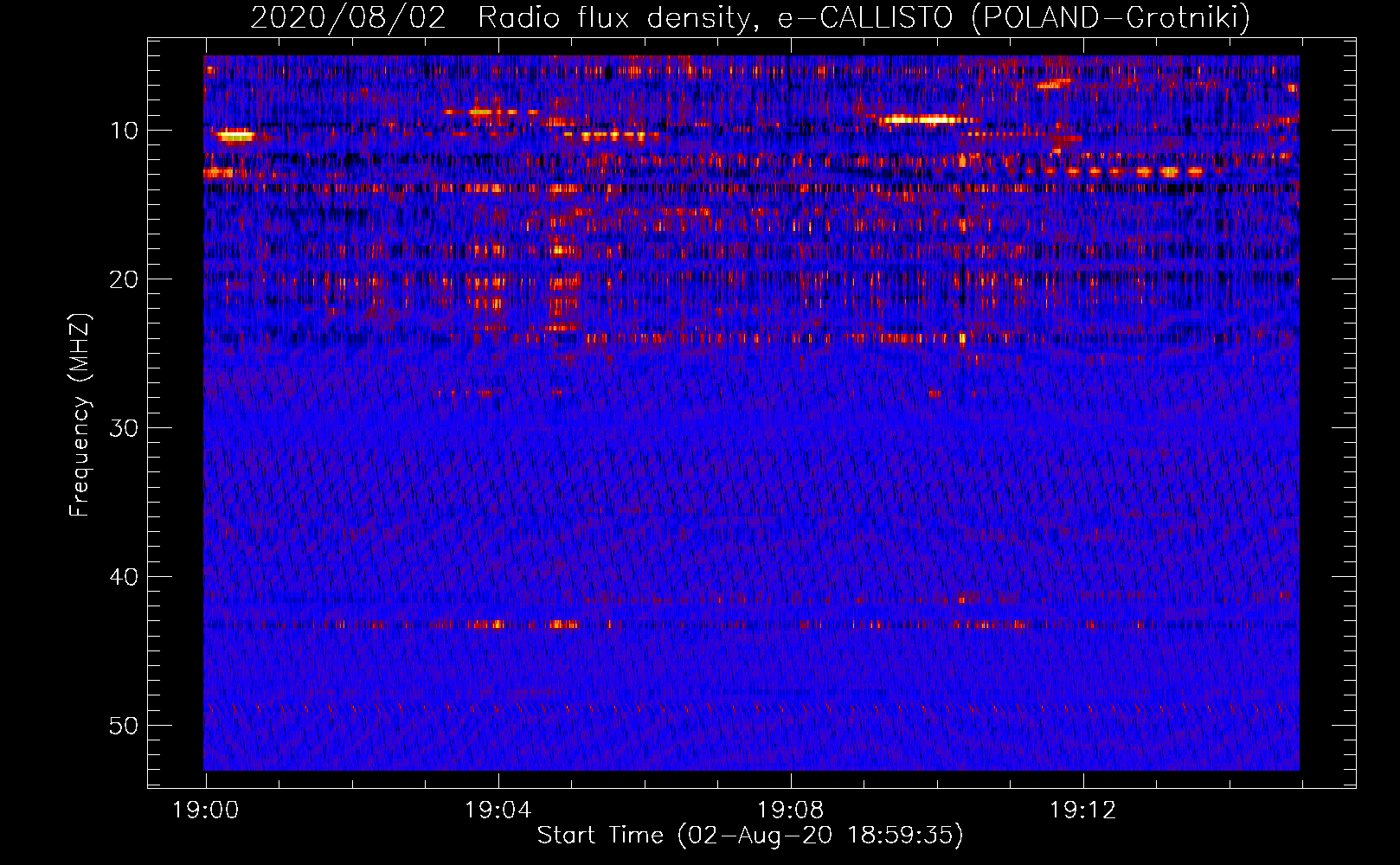Click the frequency tick label 50
The image size is (1400, 865).
(125, 726)
